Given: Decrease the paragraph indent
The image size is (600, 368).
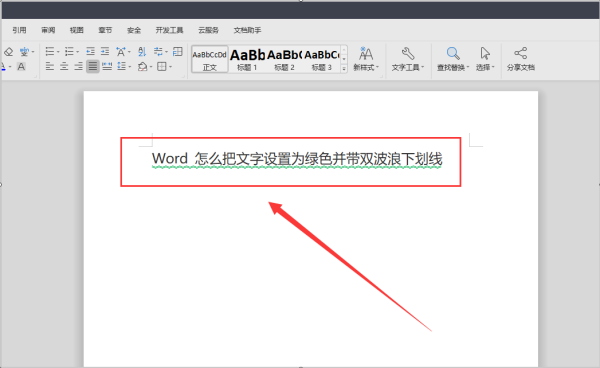Looking at the screenshot, I should point(90,52).
